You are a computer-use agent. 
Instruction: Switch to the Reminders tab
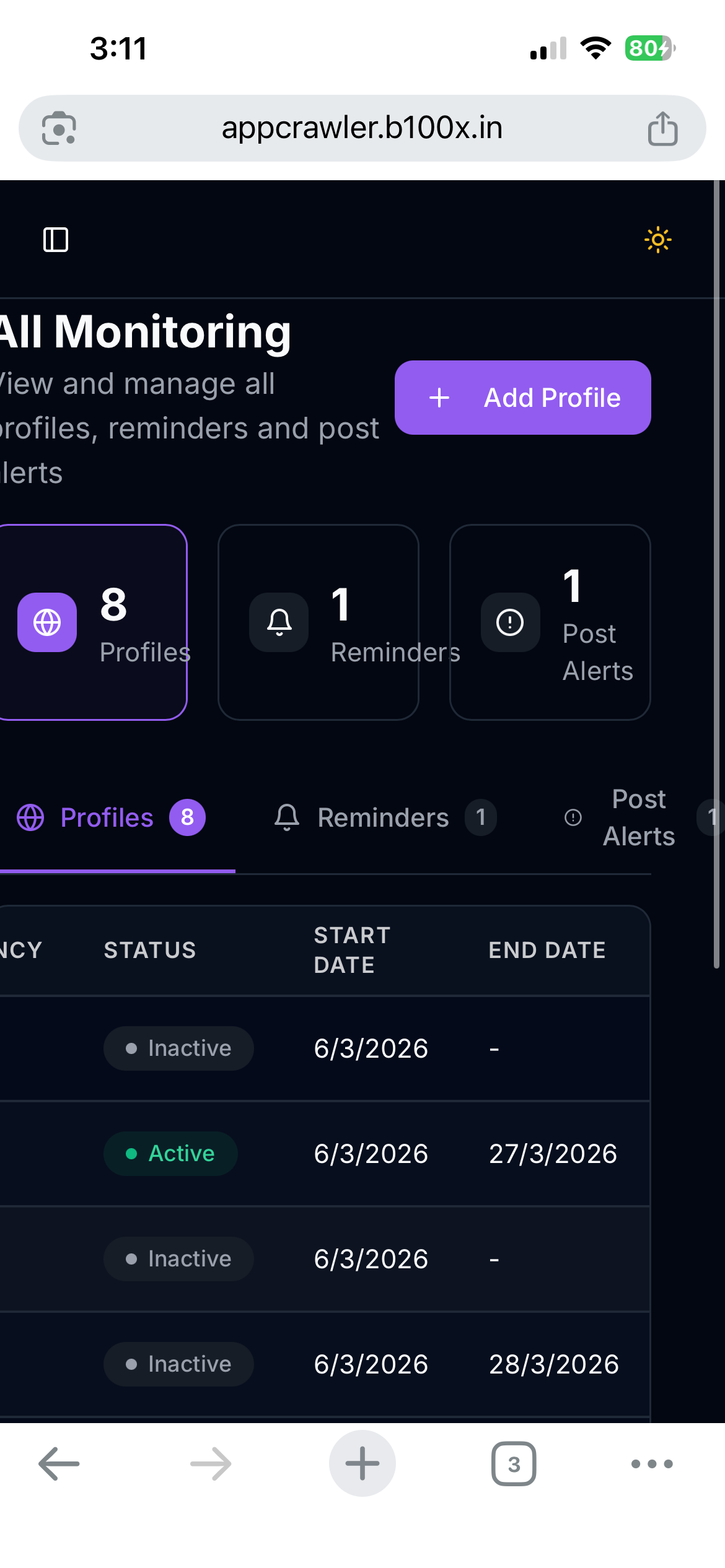(x=384, y=817)
